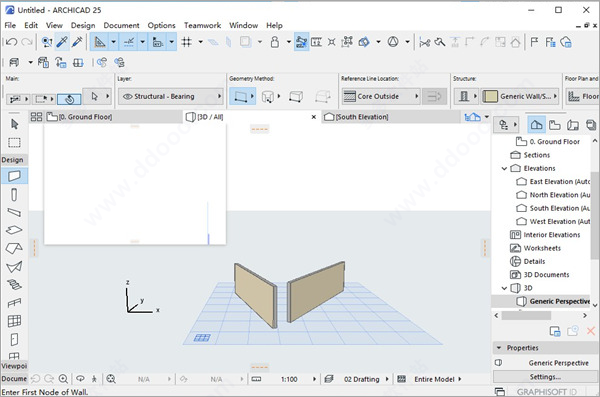Open the Design menu

pos(83,25)
